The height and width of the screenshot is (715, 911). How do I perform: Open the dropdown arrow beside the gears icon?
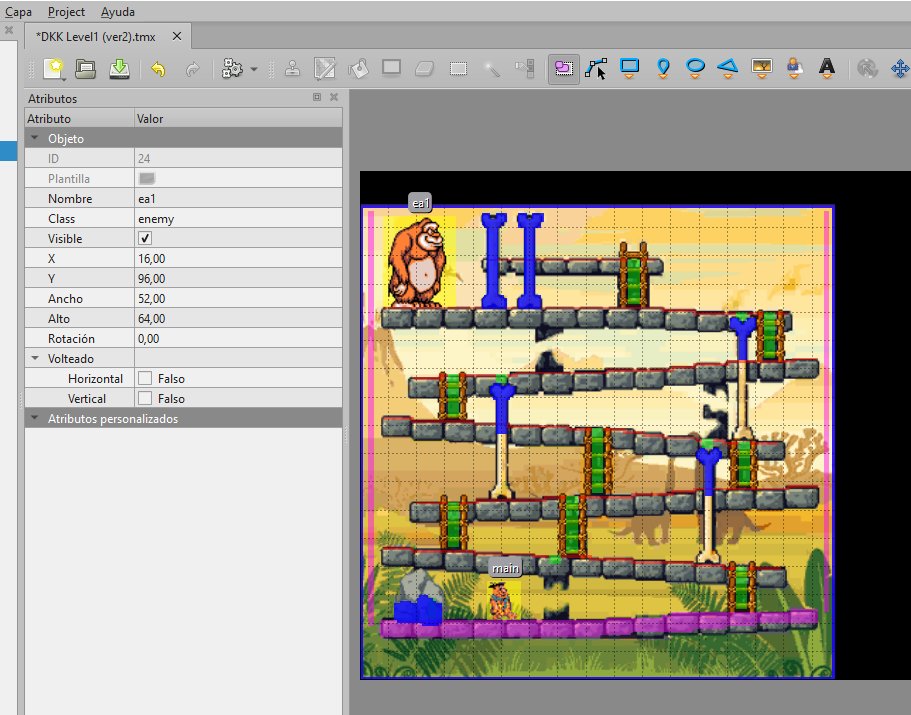point(254,69)
